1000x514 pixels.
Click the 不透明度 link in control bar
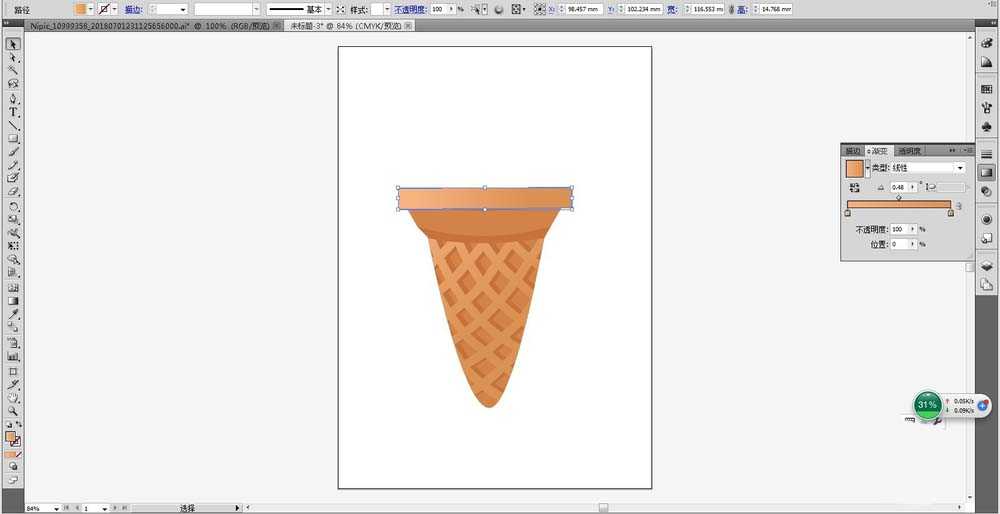pyautogui.click(x=408, y=9)
